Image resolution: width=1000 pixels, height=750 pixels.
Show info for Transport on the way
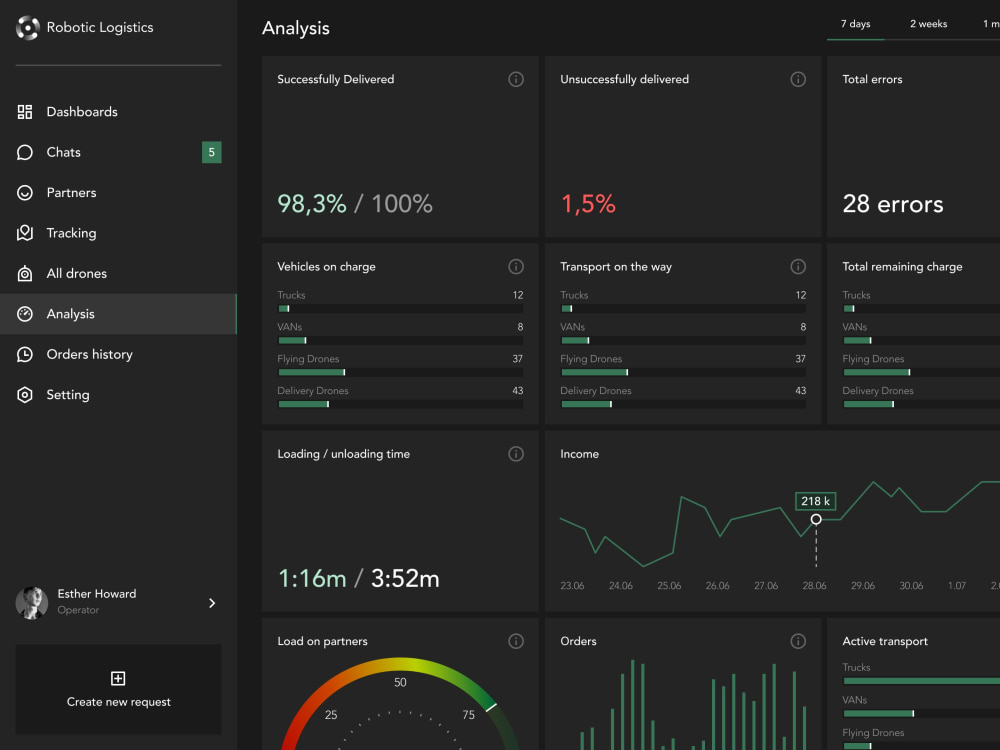[798, 267]
